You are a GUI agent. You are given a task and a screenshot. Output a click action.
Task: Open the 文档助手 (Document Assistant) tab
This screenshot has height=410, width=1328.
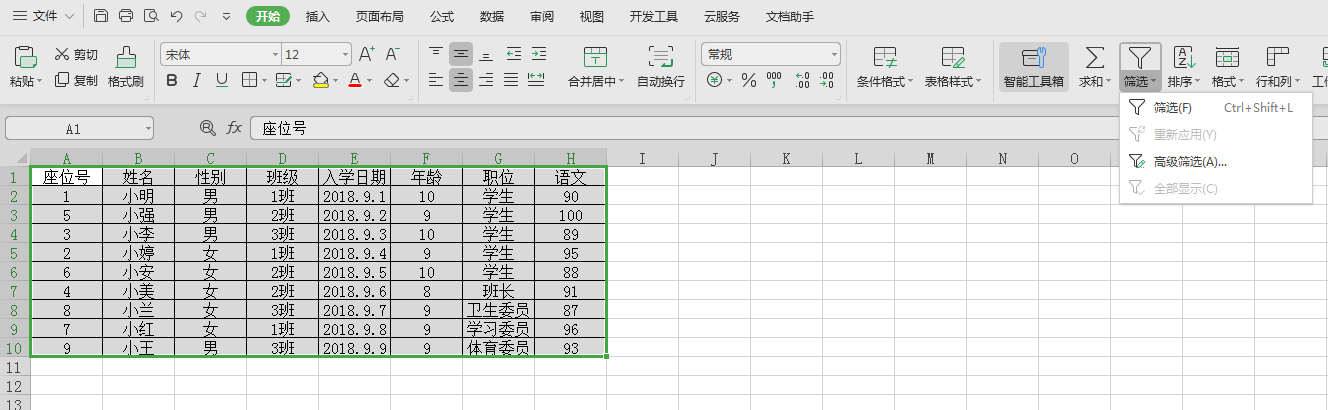(x=789, y=16)
